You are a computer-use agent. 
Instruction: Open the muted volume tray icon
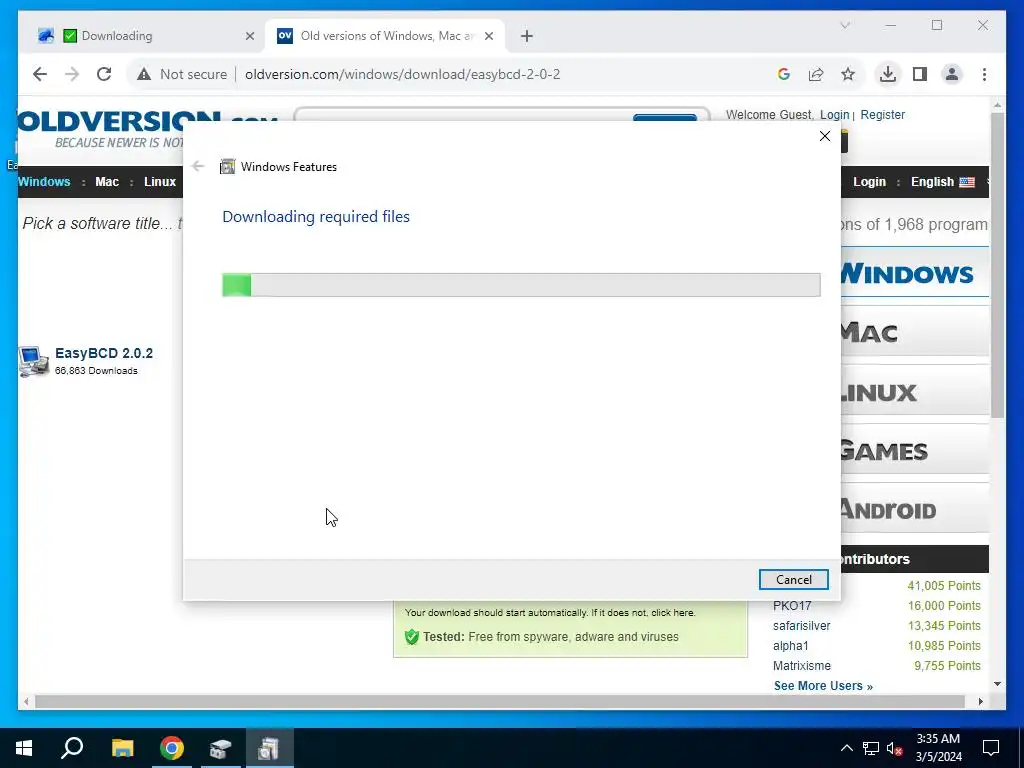pyautogui.click(x=895, y=748)
